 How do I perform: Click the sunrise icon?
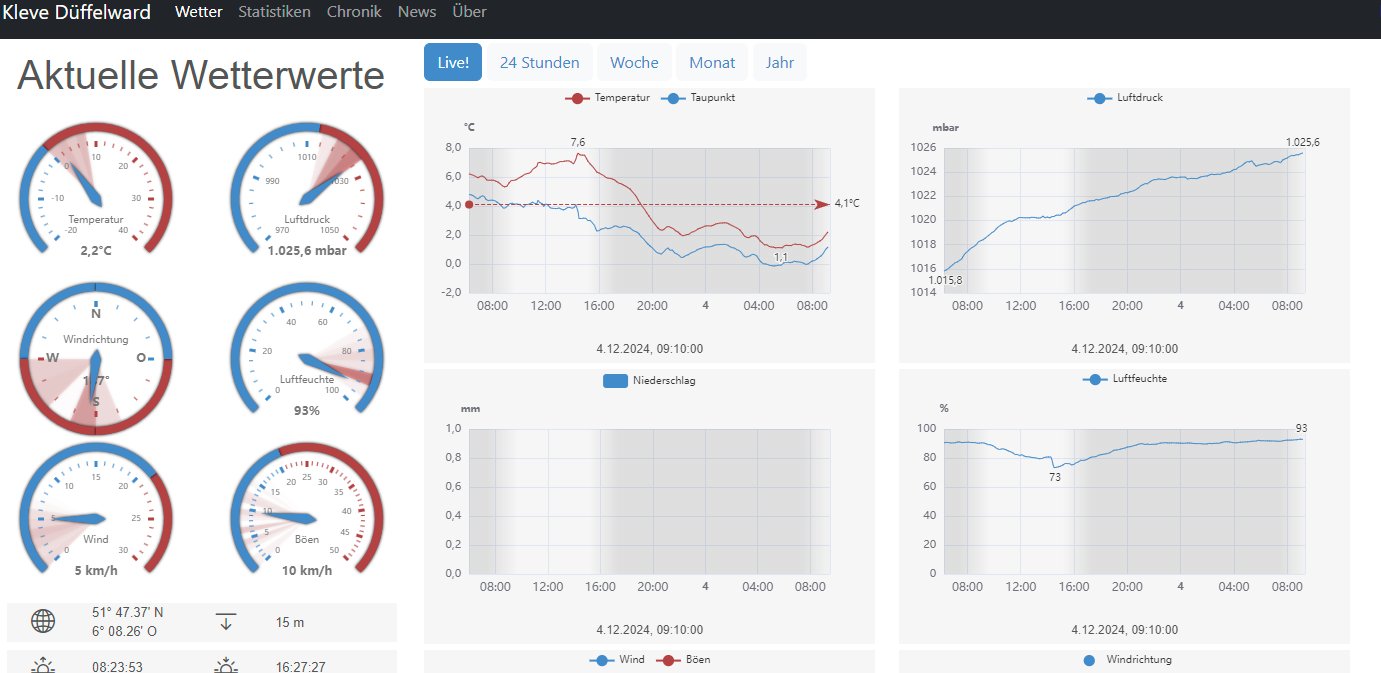coord(43,666)
